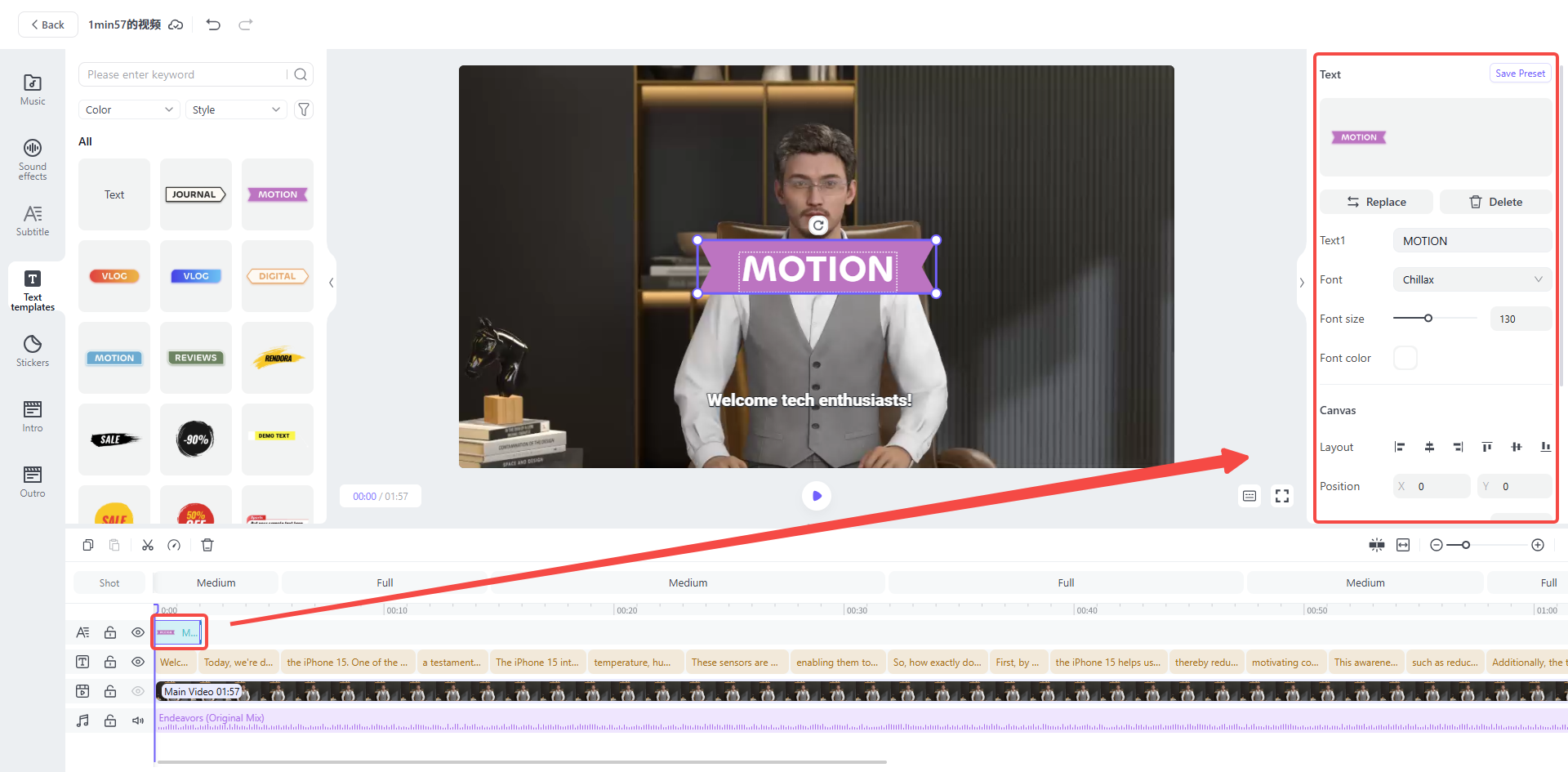
Task: Select the JOURNAL text template
Action: 196,194
